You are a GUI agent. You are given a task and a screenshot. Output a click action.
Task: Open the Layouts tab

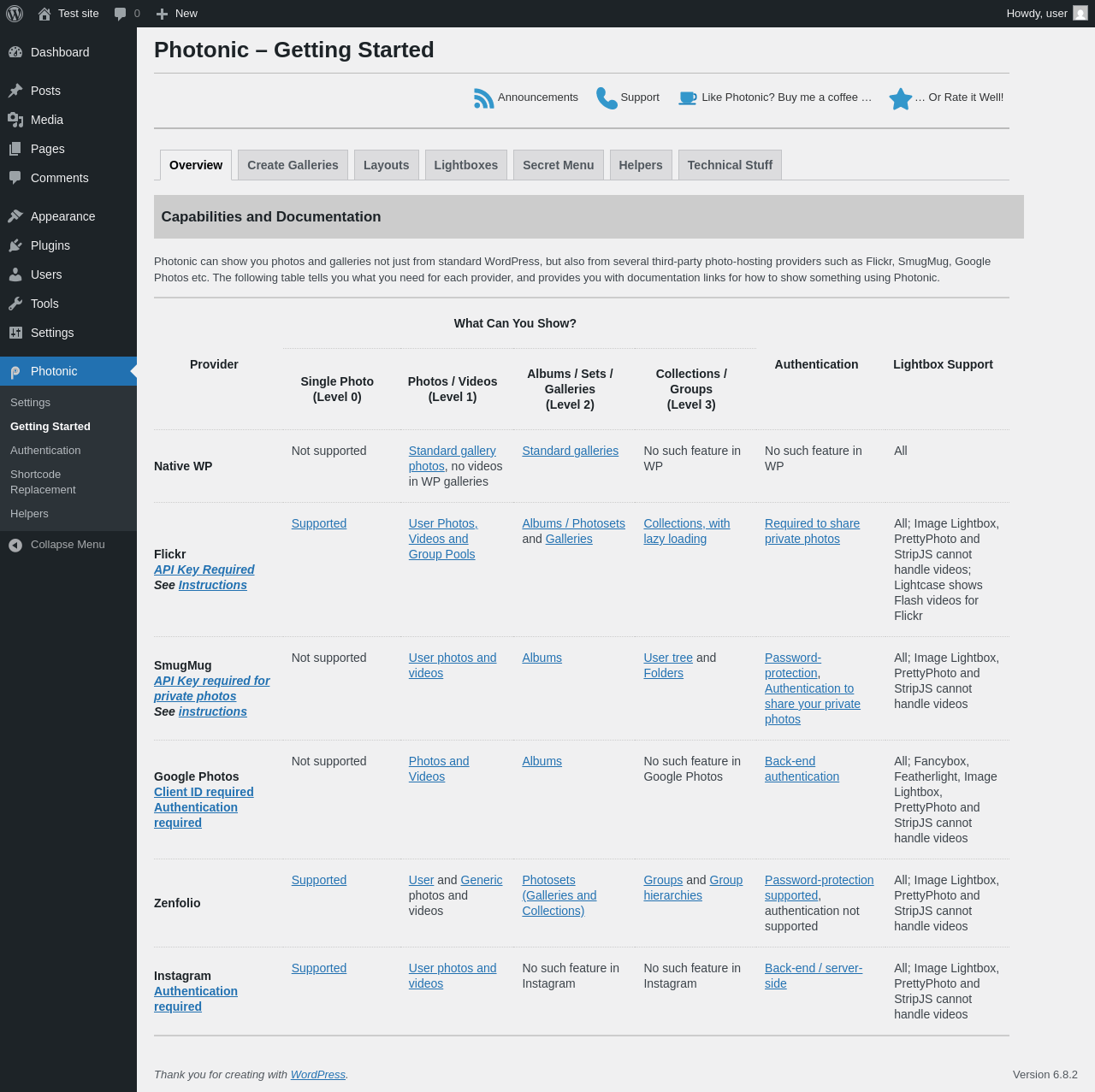pos(386,165)
